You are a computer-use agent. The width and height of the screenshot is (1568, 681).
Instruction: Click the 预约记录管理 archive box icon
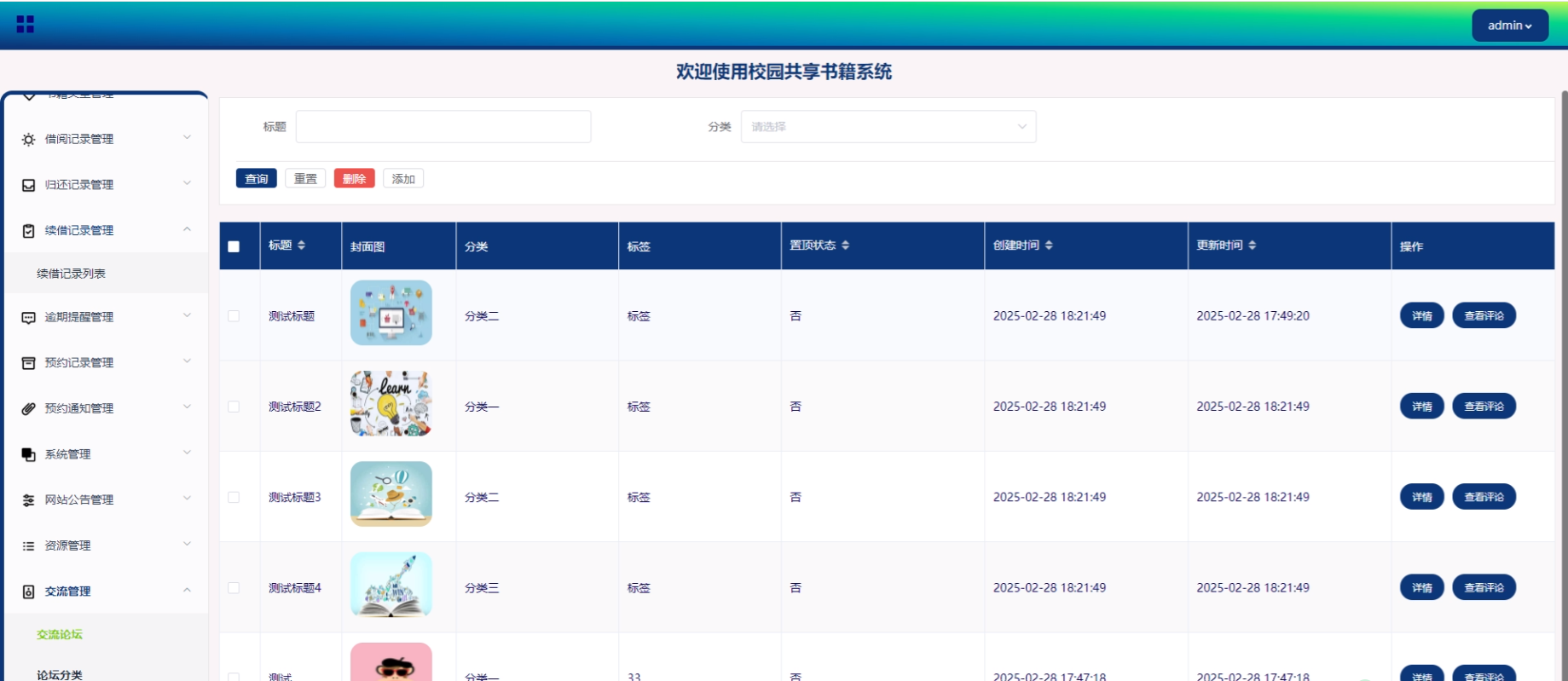pyautogui.click(x=29, y=363)
